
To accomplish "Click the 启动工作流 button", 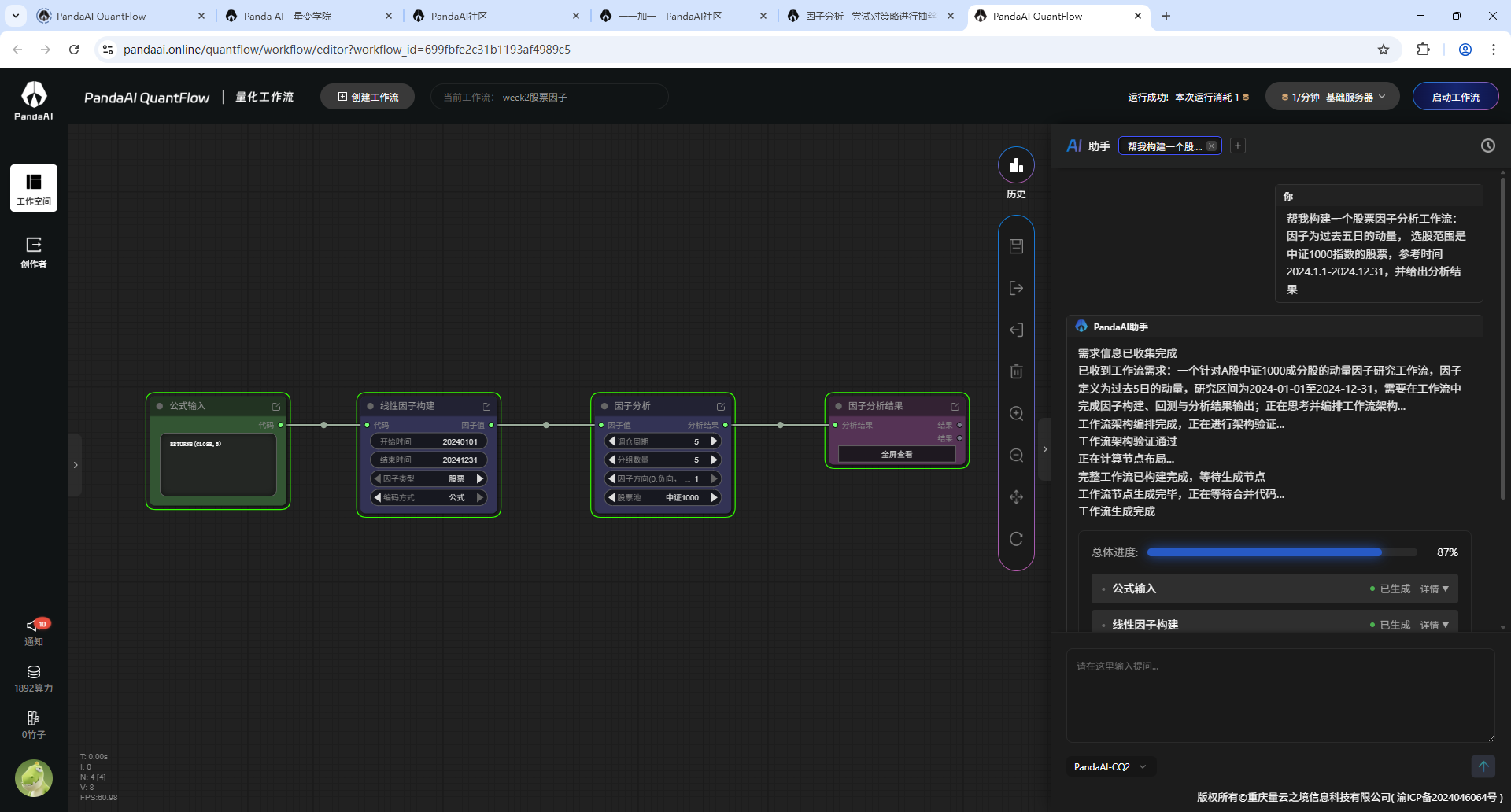I will 1455,97.
